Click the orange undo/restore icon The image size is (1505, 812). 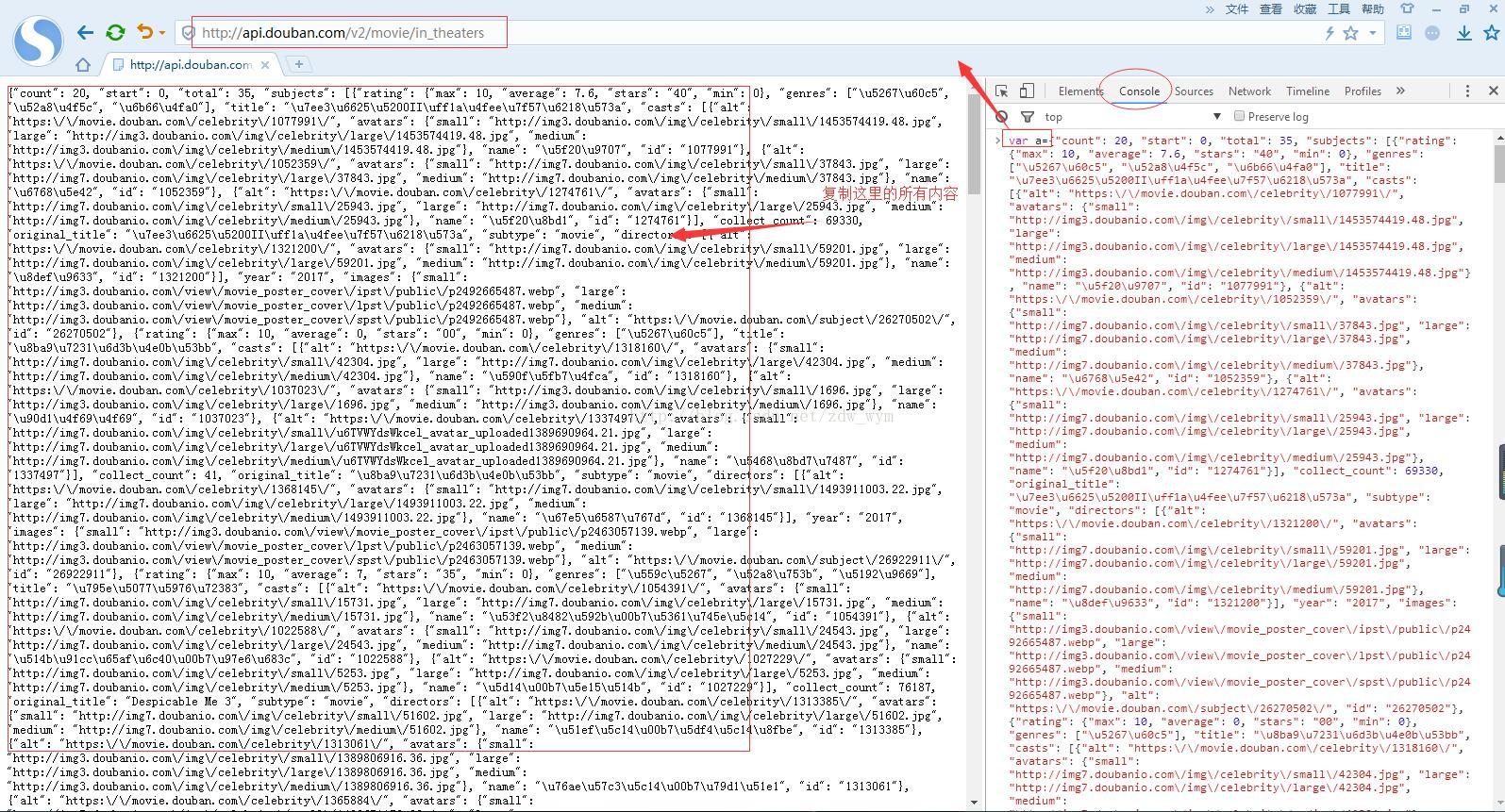point(144,32)
